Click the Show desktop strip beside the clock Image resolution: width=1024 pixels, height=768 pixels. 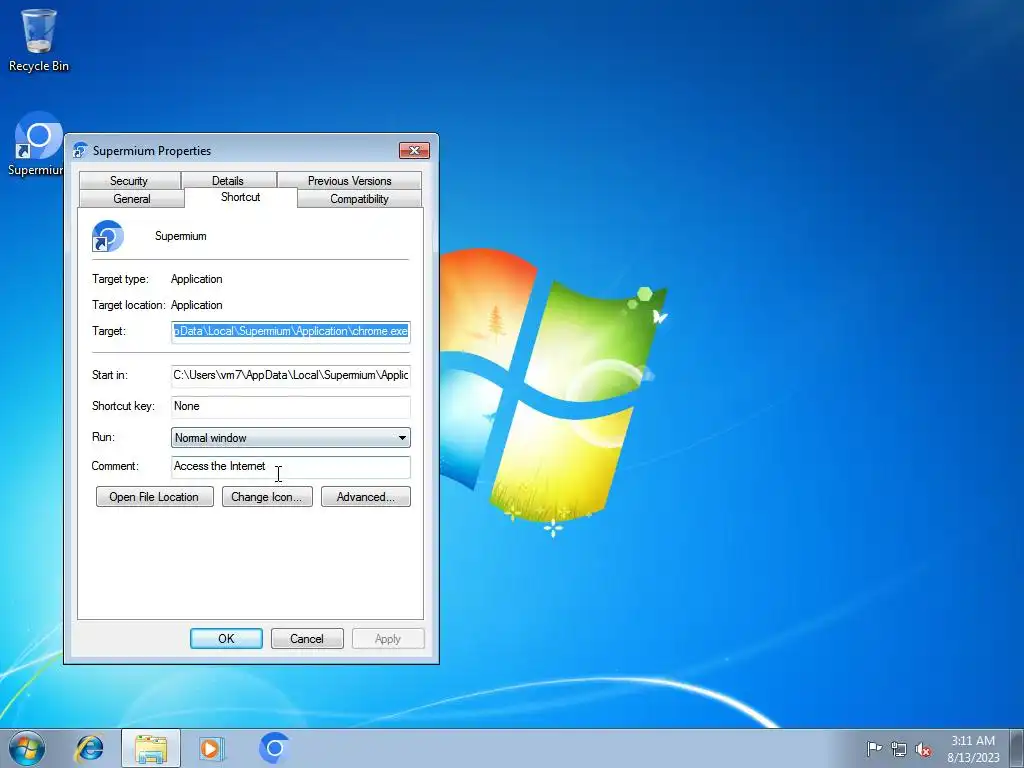click(1017, 748)
